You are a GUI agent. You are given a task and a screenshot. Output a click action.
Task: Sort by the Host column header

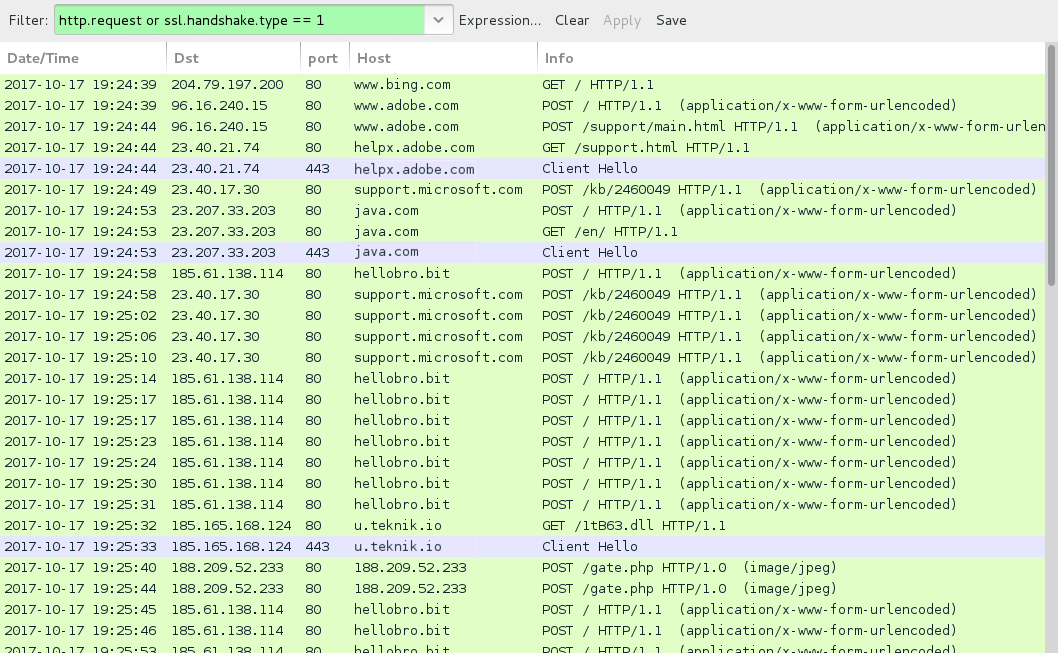[x=443, y=58]
